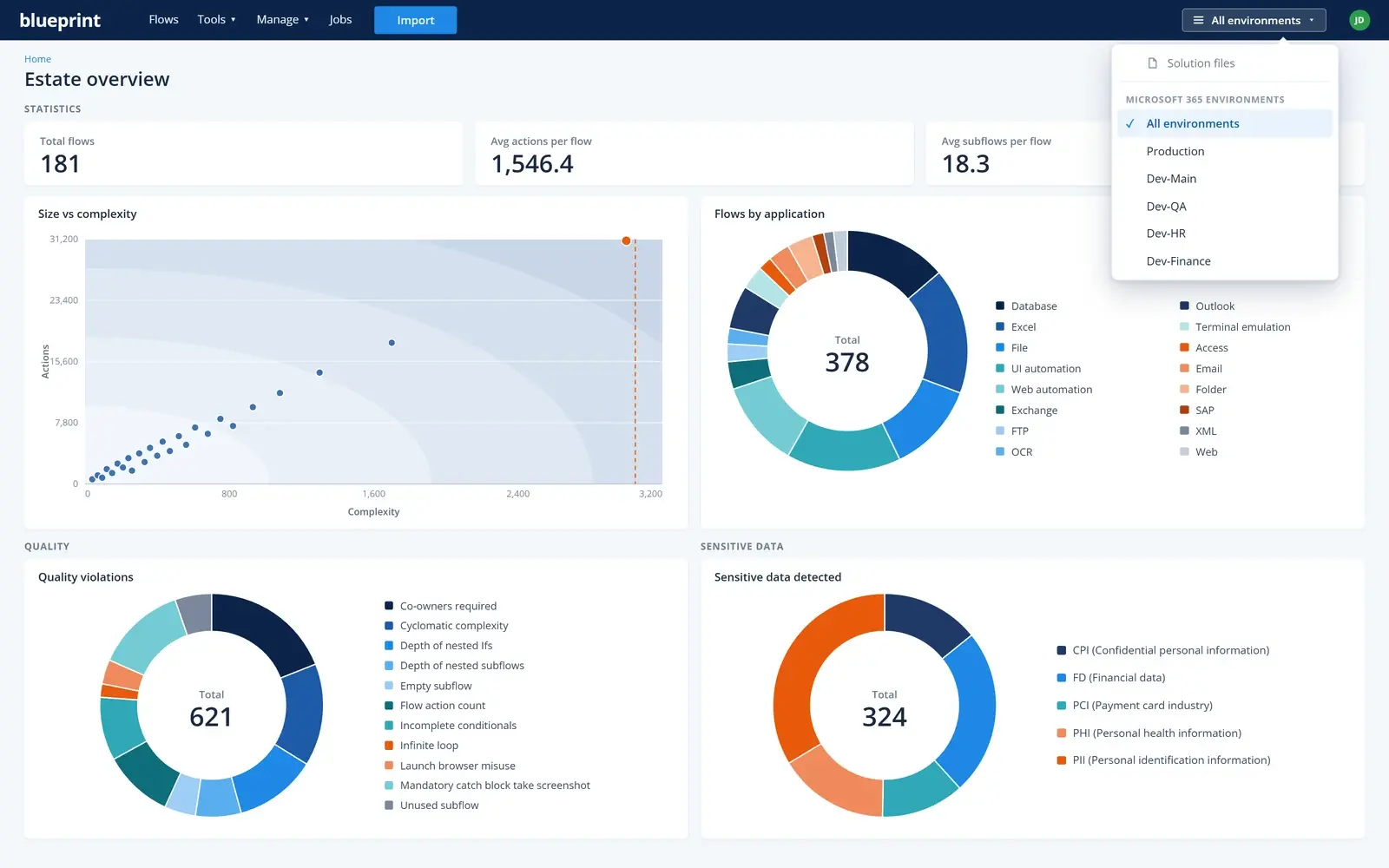
Task: Click the SAP legend color swatch
Action: click(1184, 410)
